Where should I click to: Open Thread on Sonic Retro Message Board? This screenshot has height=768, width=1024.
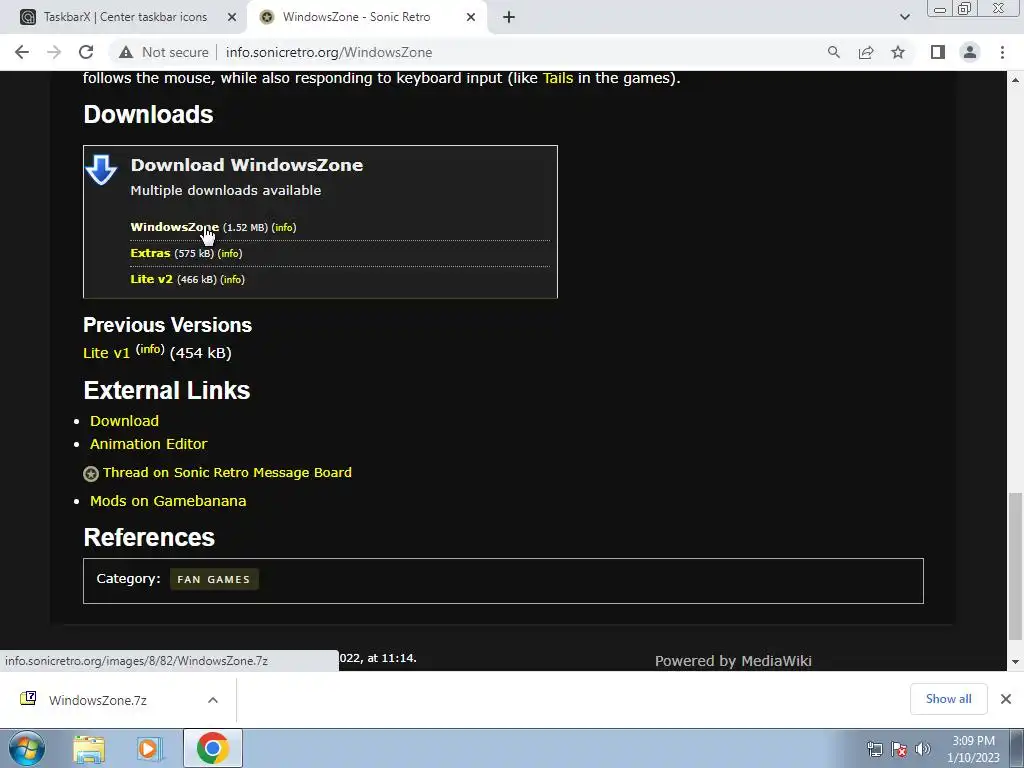(x=227, y=472)
